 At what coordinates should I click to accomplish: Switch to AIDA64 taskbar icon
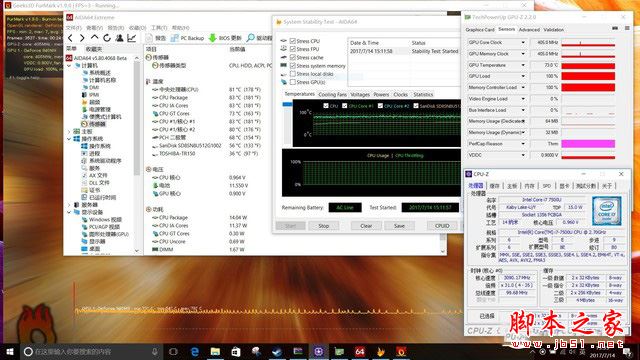(360, 351)
